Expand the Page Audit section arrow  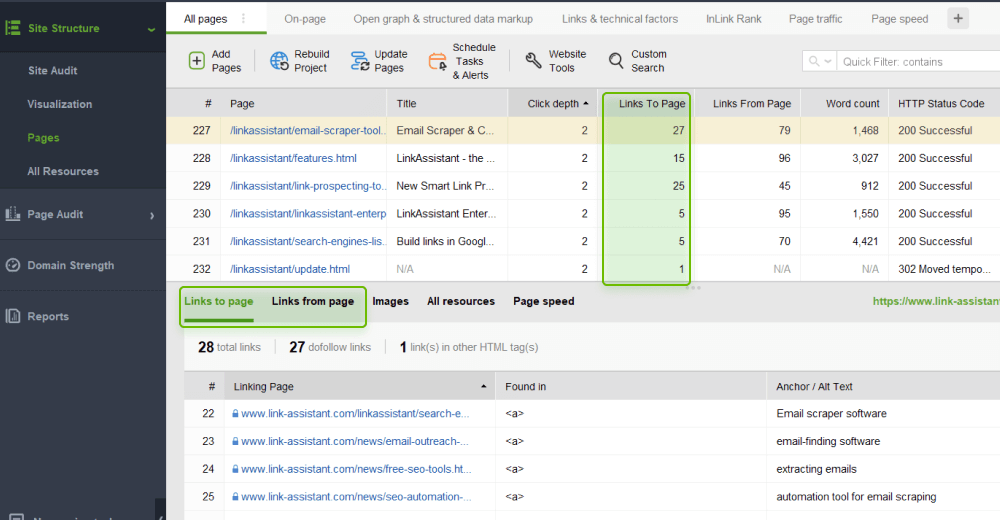[x=152, y=215]
